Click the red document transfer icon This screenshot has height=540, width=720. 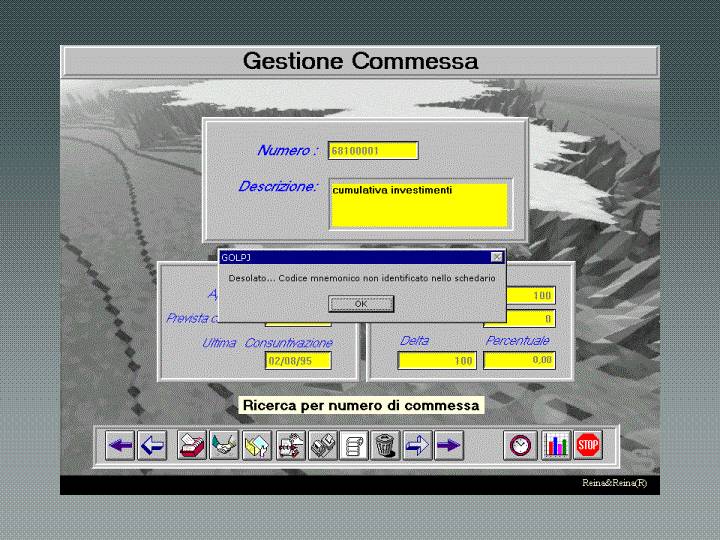click(x=289, y=446)
